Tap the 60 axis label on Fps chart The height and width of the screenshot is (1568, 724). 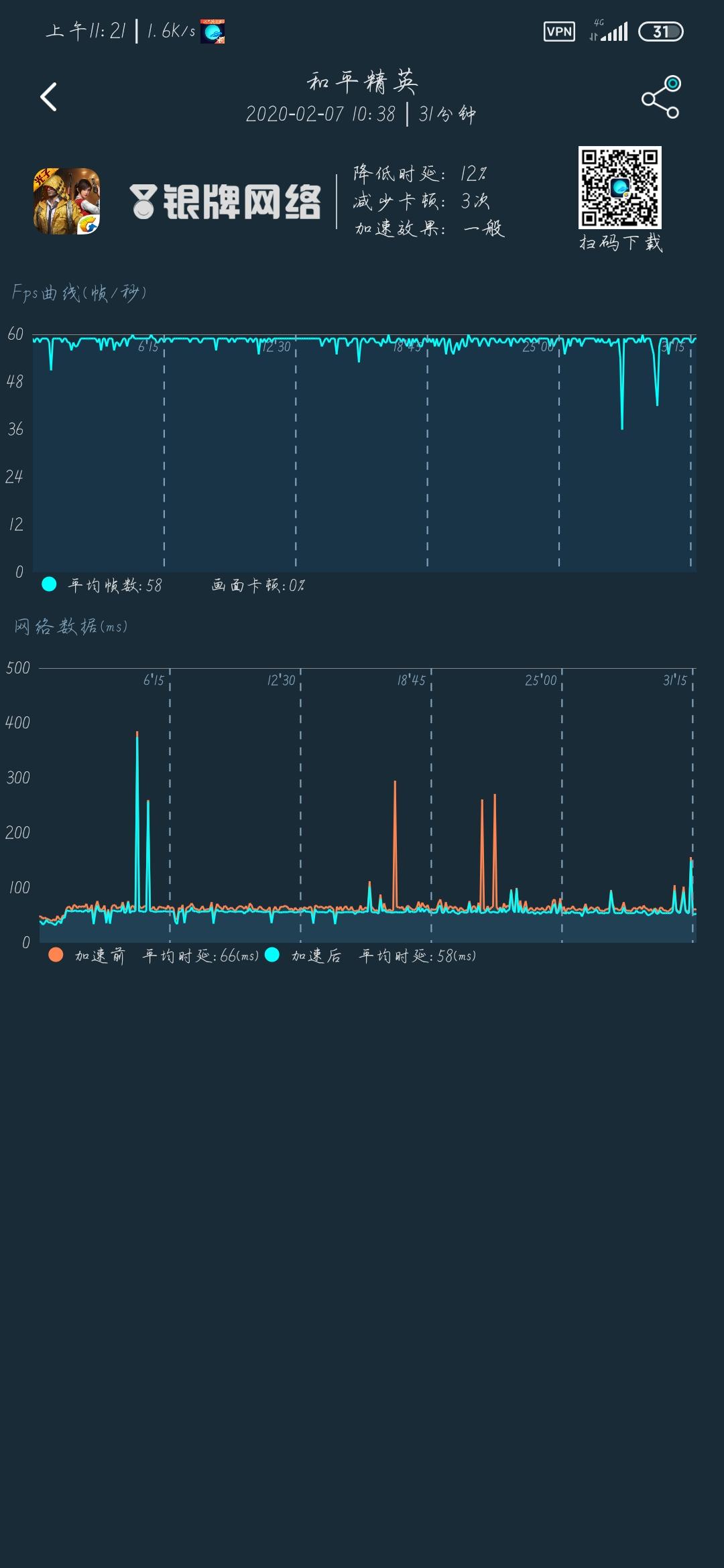tap(15, 334)
